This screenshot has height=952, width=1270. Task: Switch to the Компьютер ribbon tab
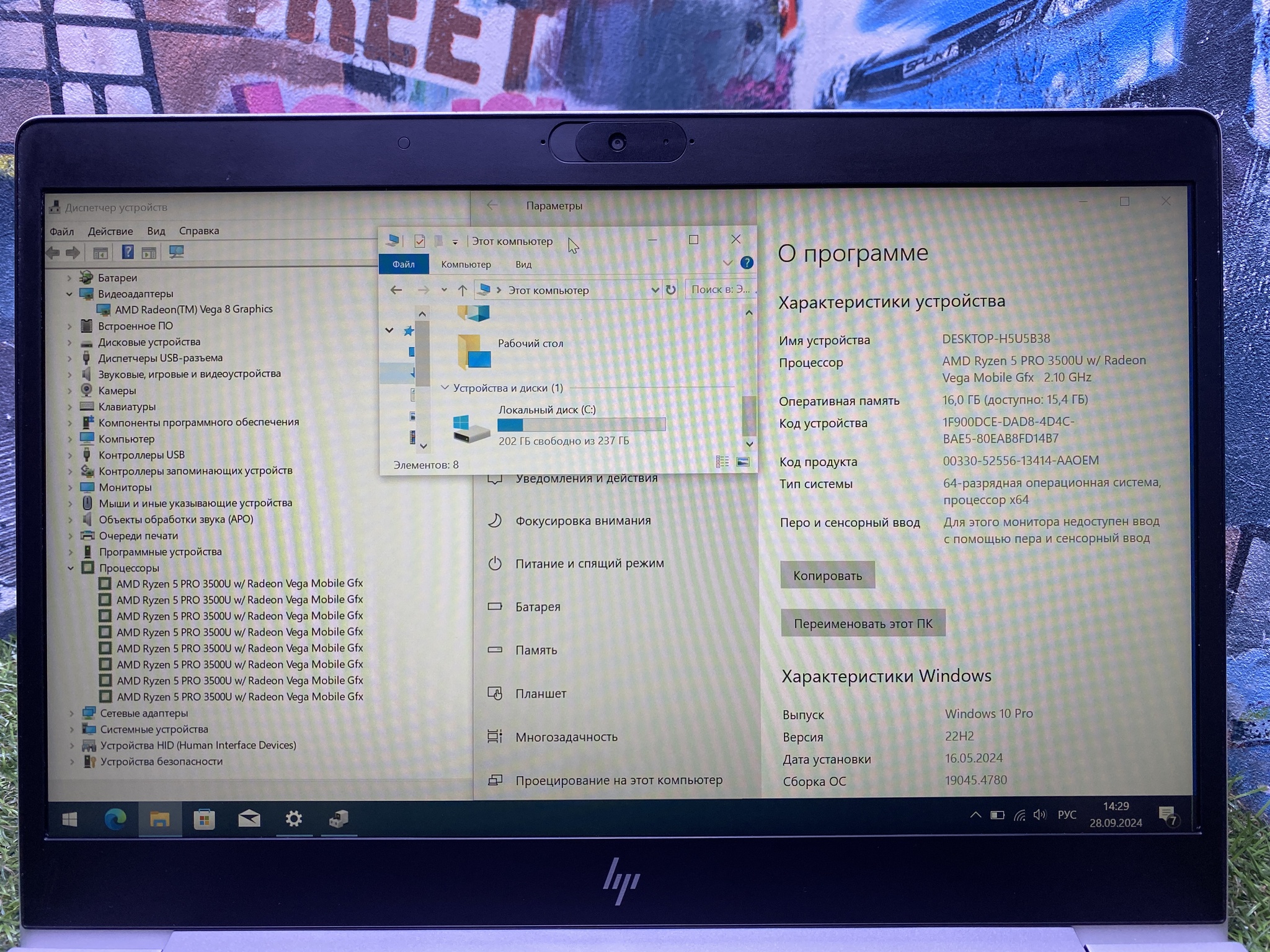tap(466, 265)
